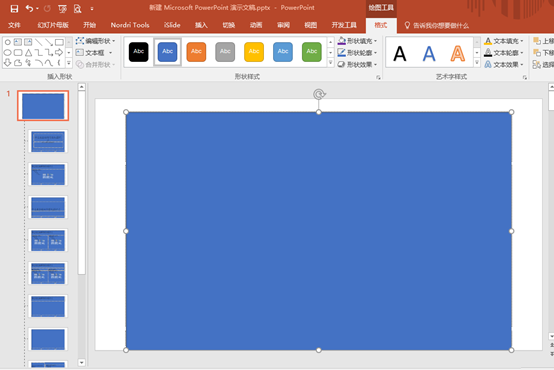This screenshot has height=370, width=554.
Task: Switch to the 插入 ribbon tab
Action: [x=201, y=25]
